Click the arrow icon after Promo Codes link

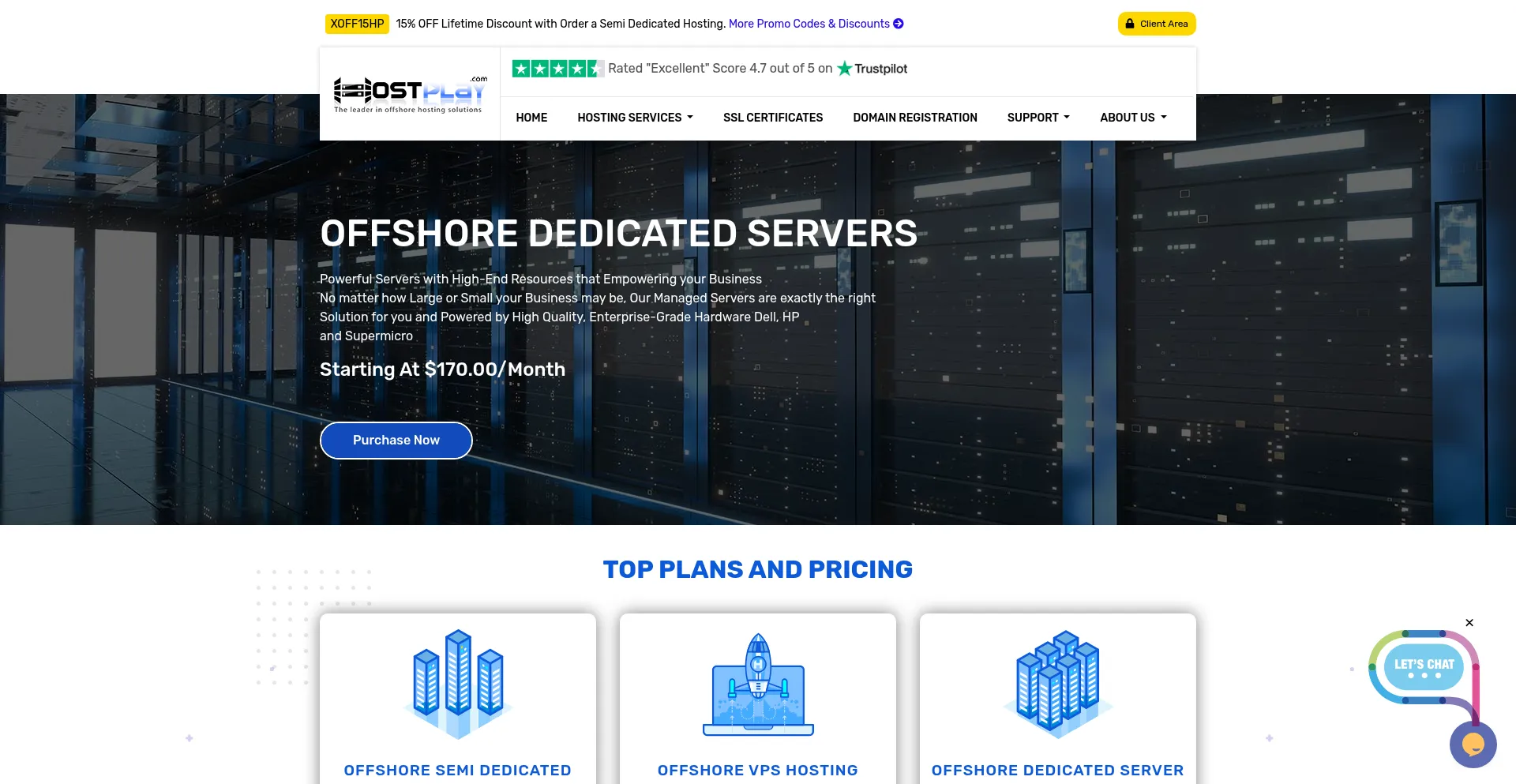tap(899, 24)
